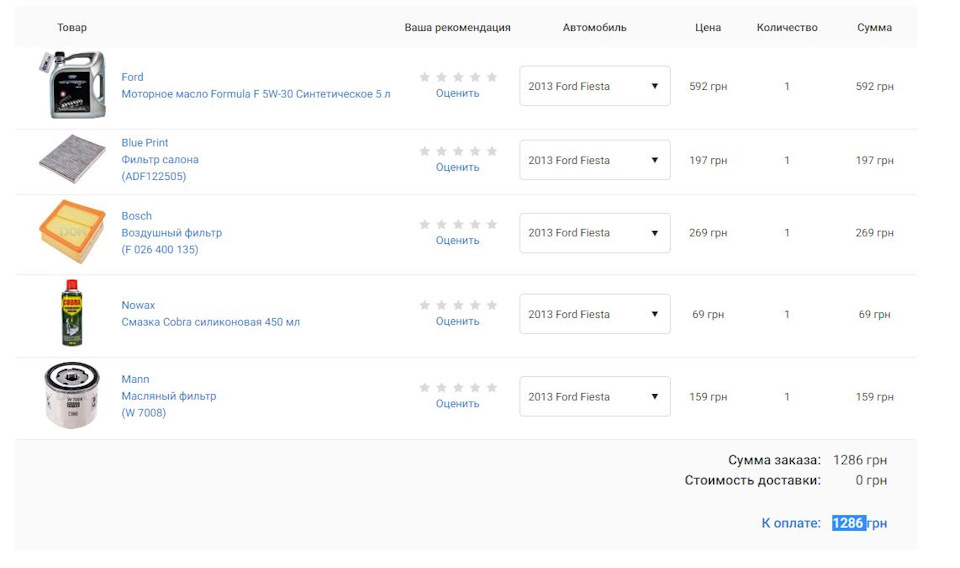
Task: Click the Сумма заказа label
Action: [774, 460]
